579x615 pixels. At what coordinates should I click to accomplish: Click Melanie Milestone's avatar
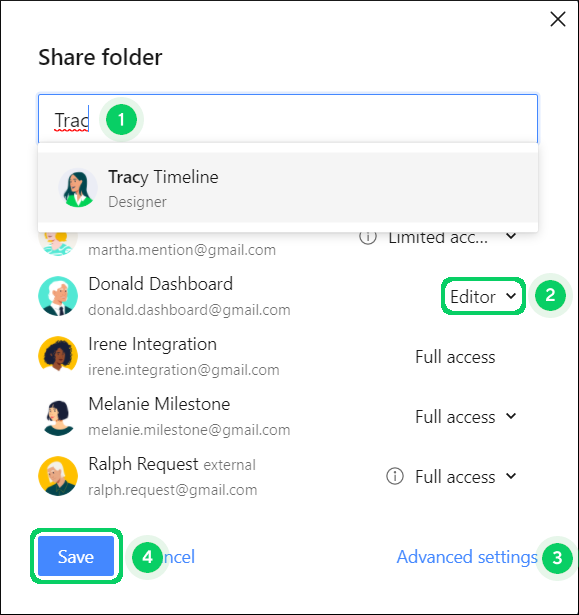[x=58, y=417]
